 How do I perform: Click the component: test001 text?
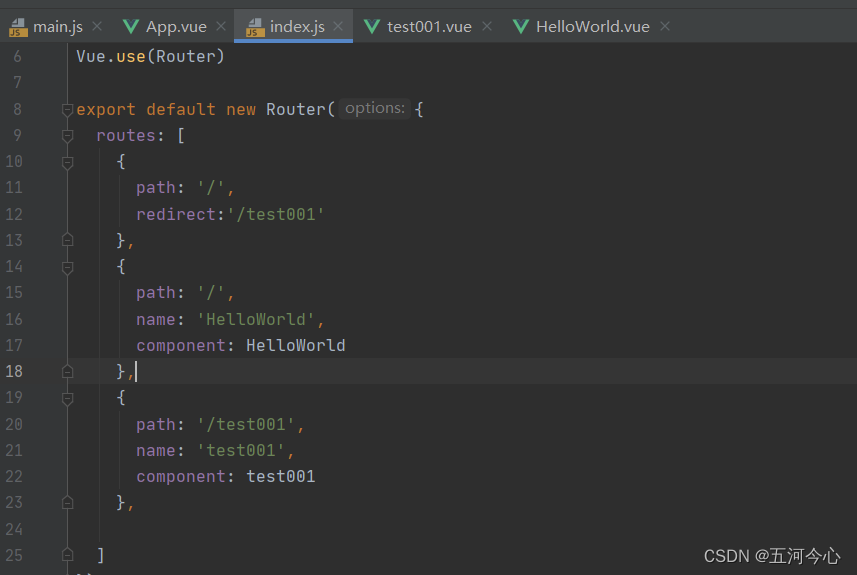[x=226, y=477]
